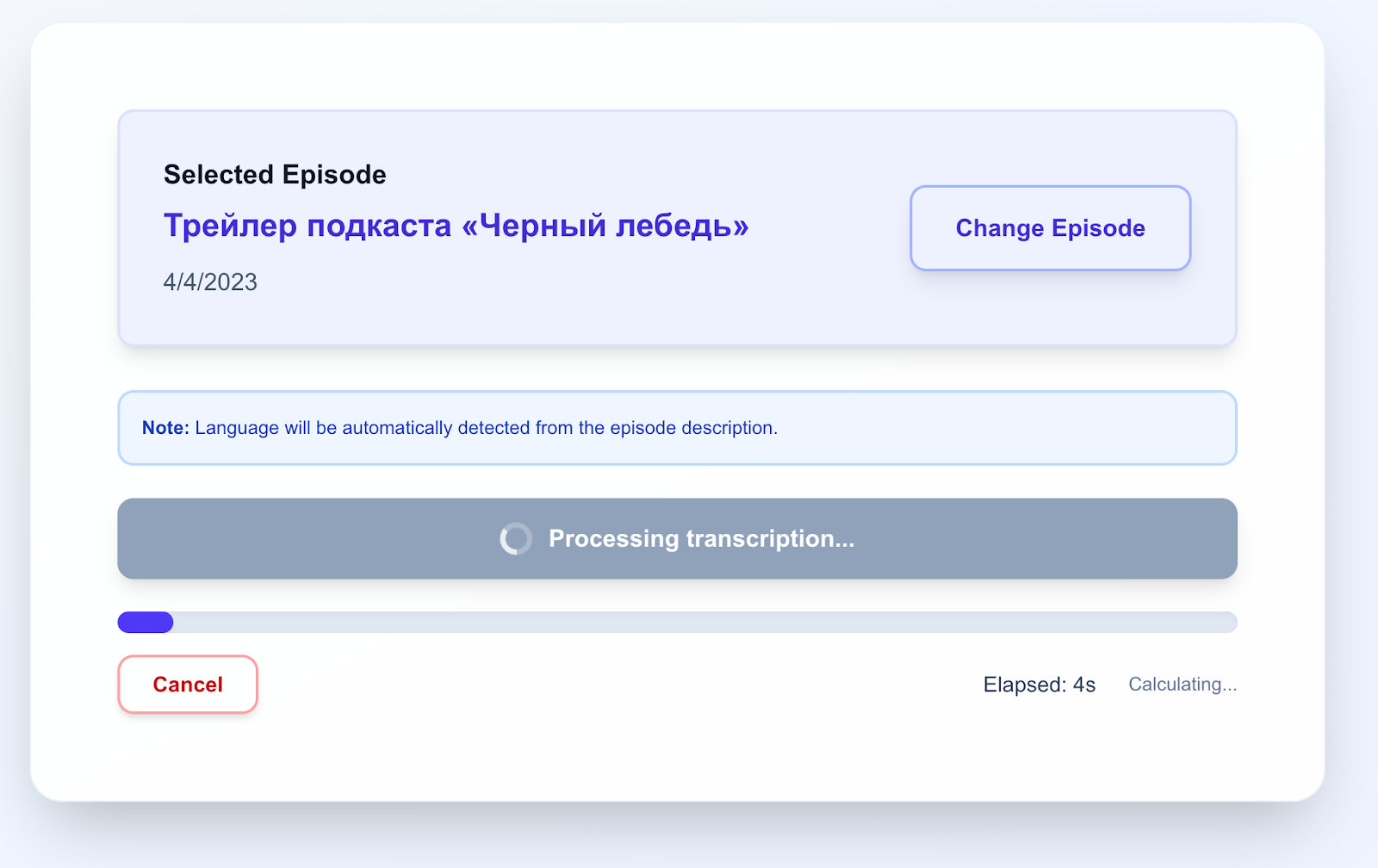Select the Selected Episode info card

677,226
